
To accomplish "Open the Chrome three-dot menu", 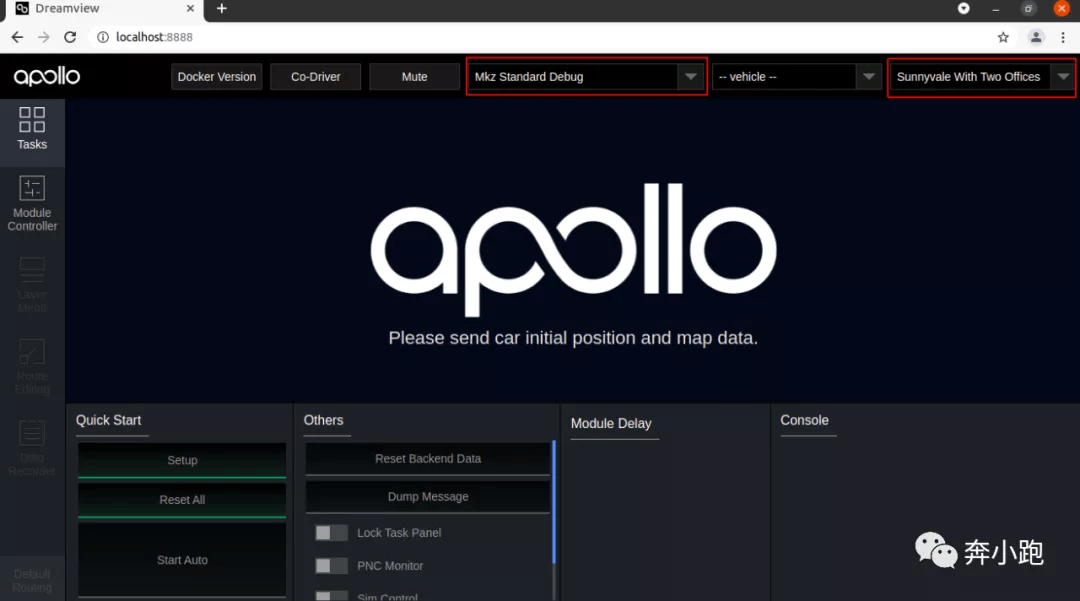I will (1063, 37).
